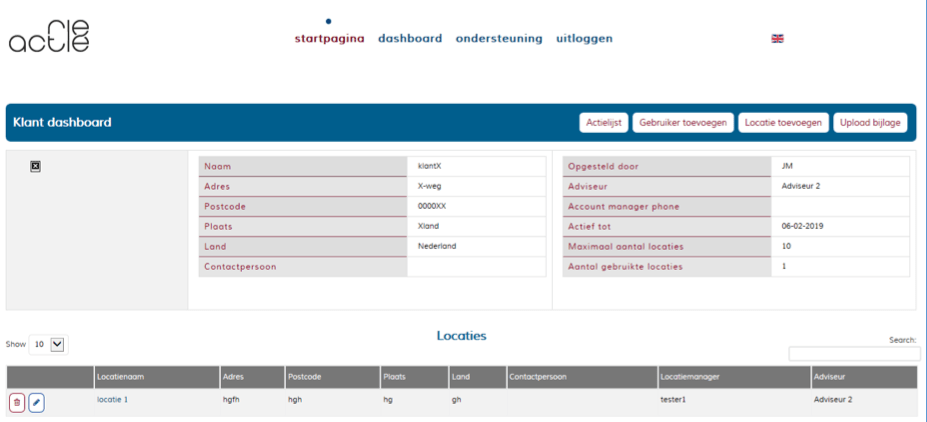Go to the startpagina menu item
Viewport: 927px width, 422px height.
(329, 39)
